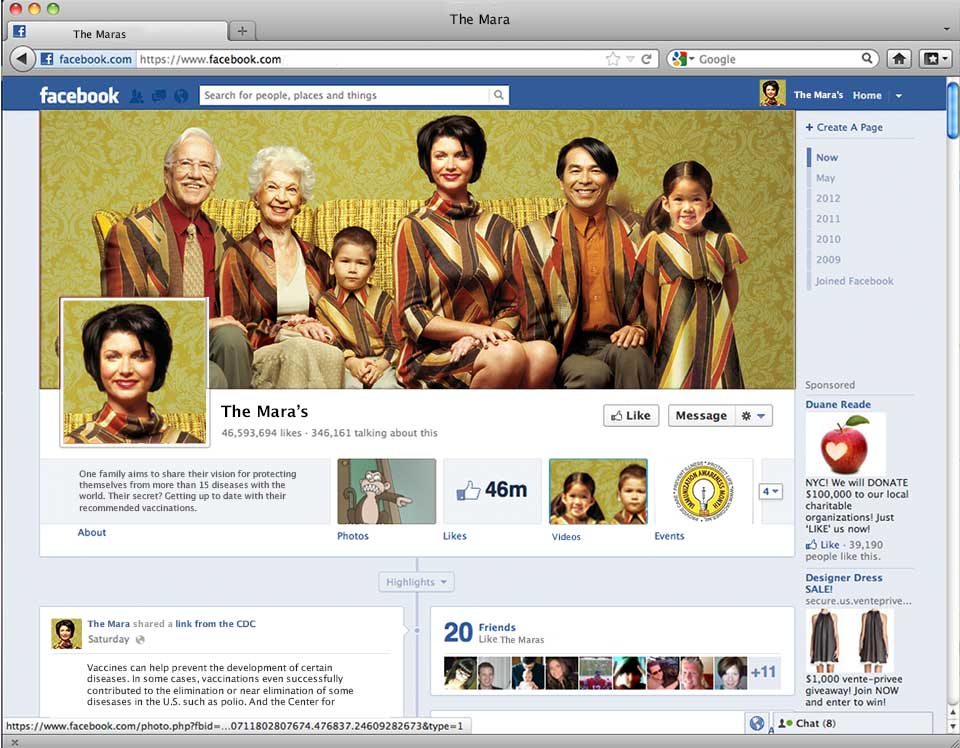
Task: Jump to 2010 in timeline
Action: pos(828,239)
